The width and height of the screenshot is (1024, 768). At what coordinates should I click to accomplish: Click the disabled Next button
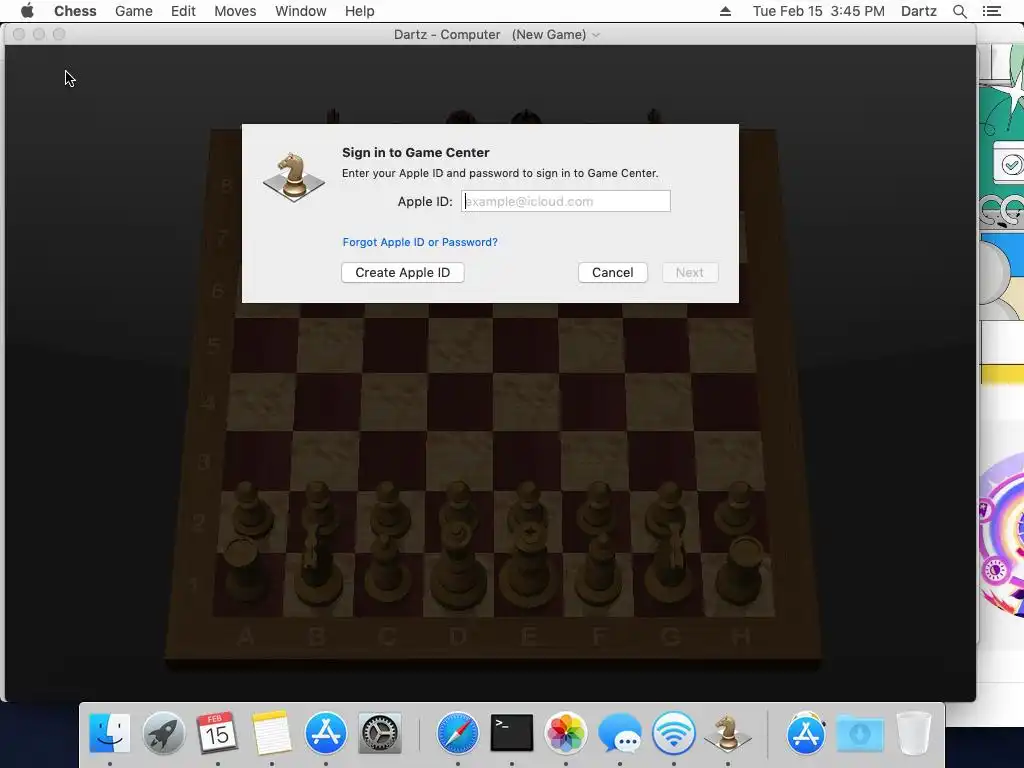690,272
